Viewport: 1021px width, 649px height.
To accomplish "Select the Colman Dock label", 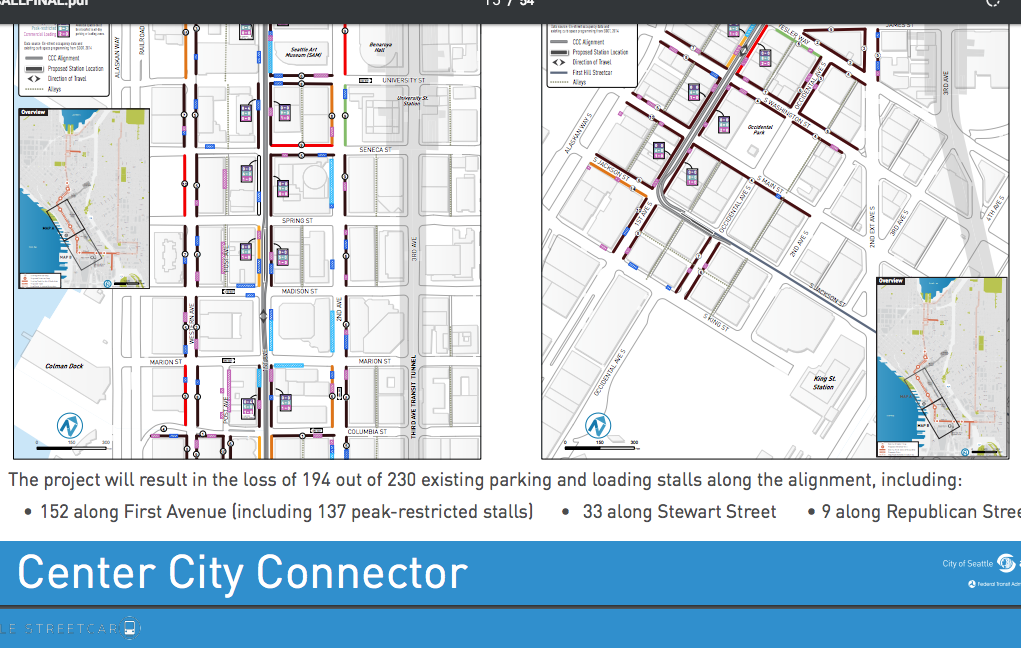I will pos(64,366).
